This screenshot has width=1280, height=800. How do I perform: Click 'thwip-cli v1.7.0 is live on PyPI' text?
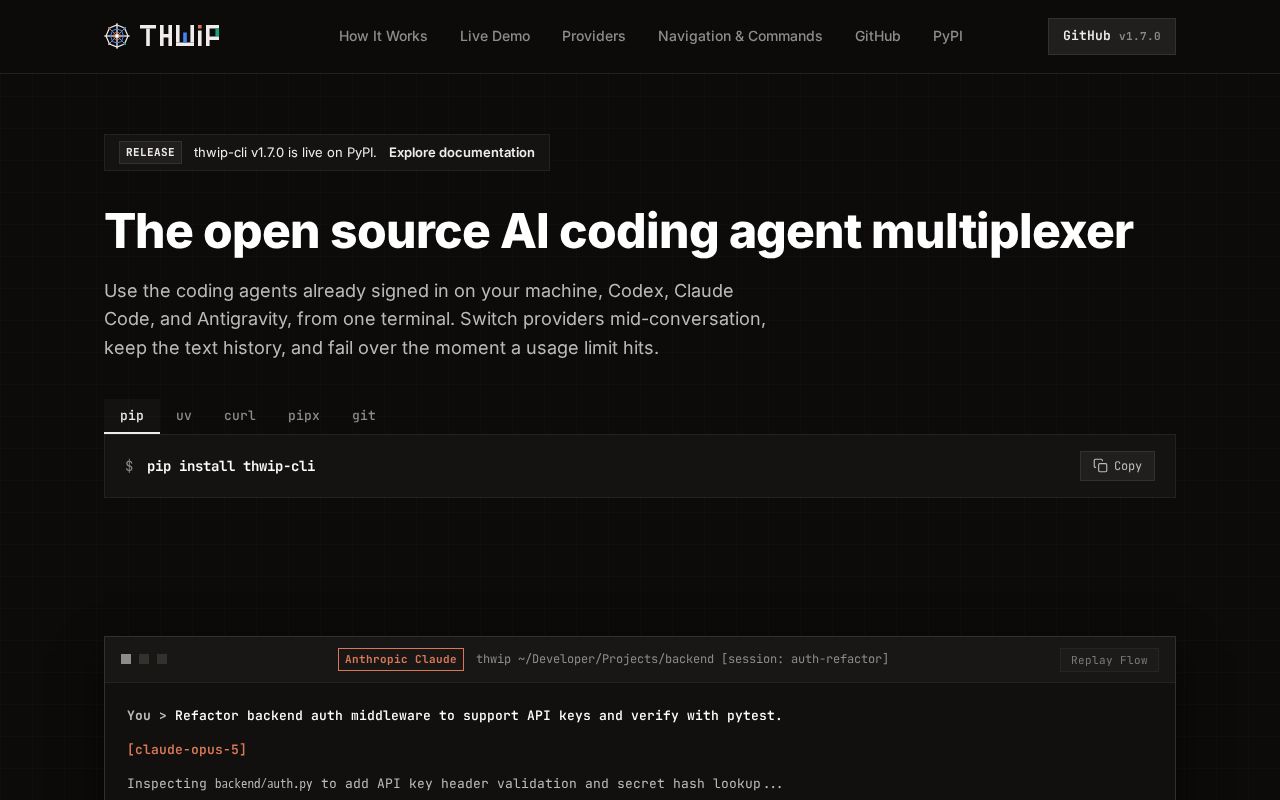285,152
